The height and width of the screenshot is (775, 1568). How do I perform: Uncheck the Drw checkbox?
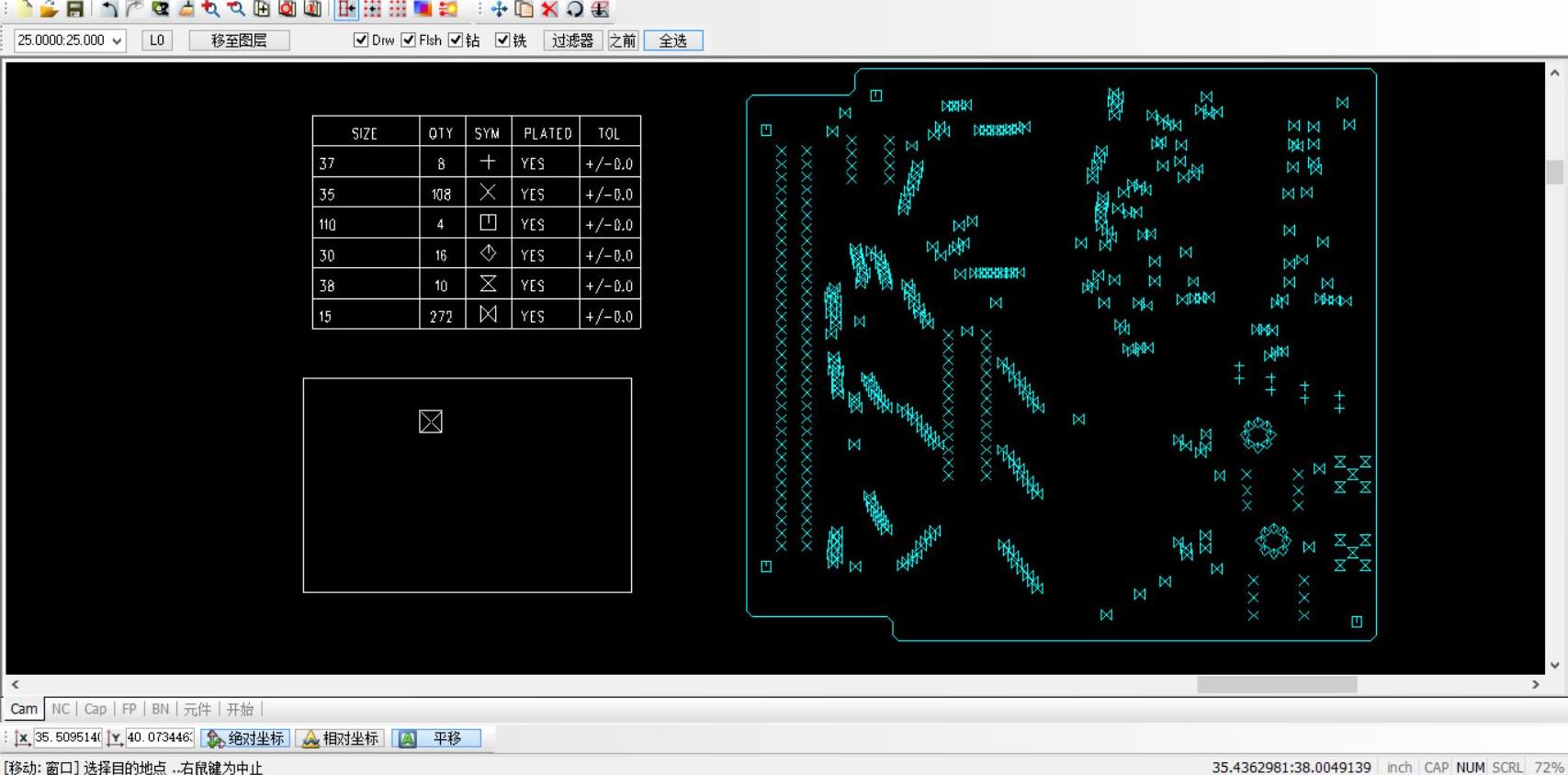(x=361, y=40)
